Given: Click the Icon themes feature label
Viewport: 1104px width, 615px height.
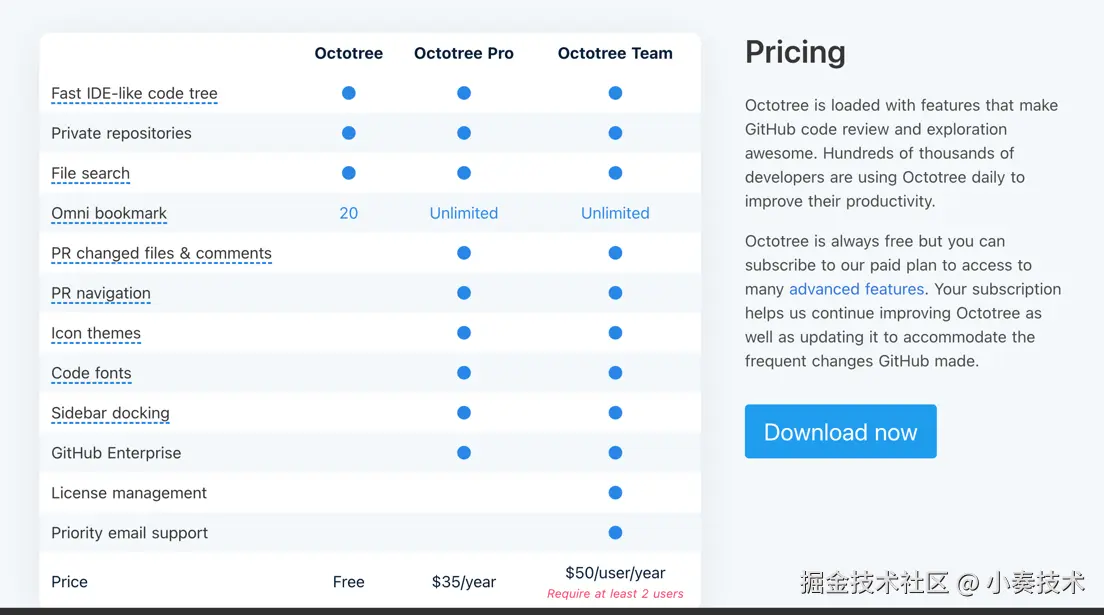Looking at the screenshot, I should (x=96, y=333).
